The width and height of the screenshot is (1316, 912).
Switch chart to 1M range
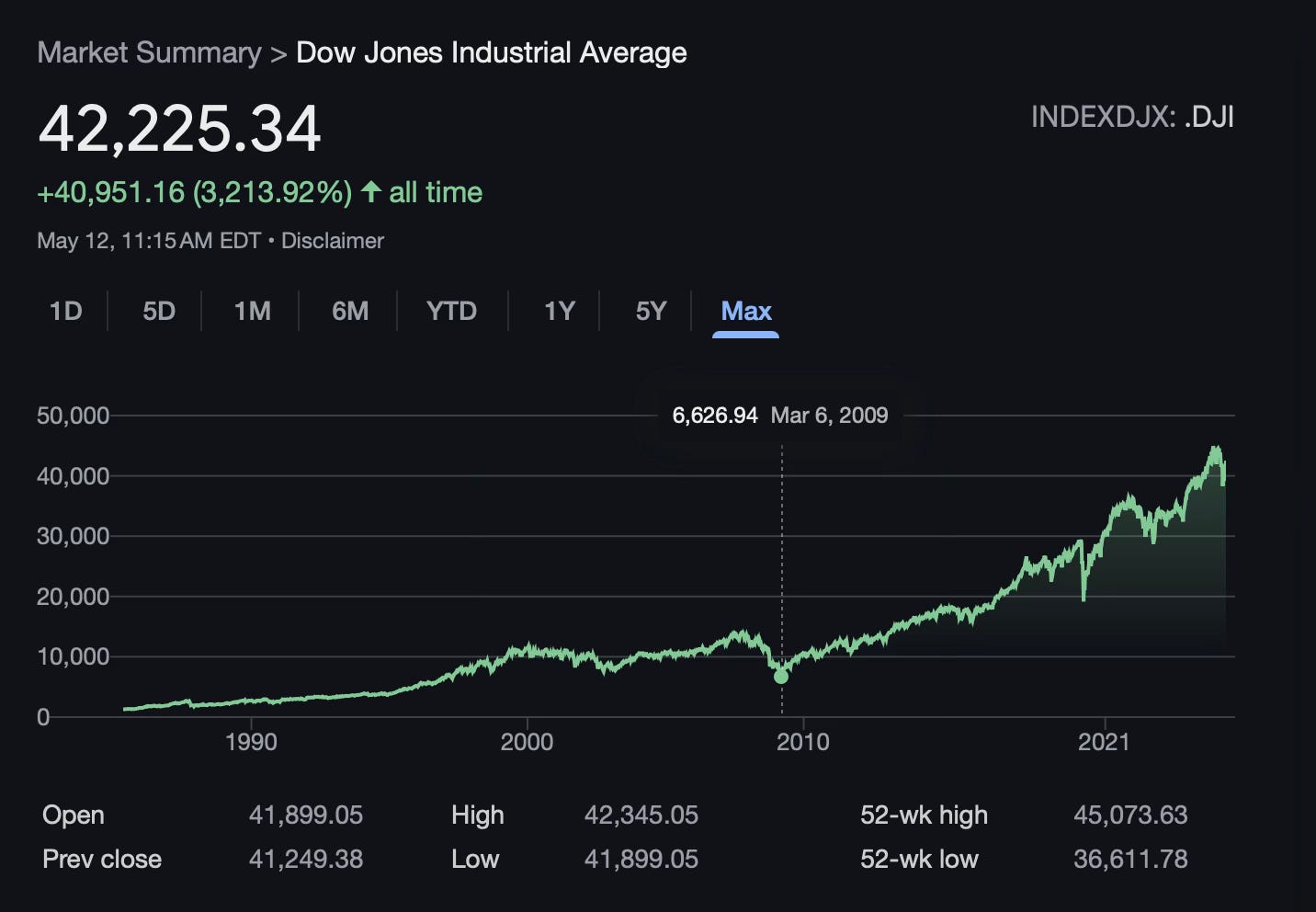[252, 311]
